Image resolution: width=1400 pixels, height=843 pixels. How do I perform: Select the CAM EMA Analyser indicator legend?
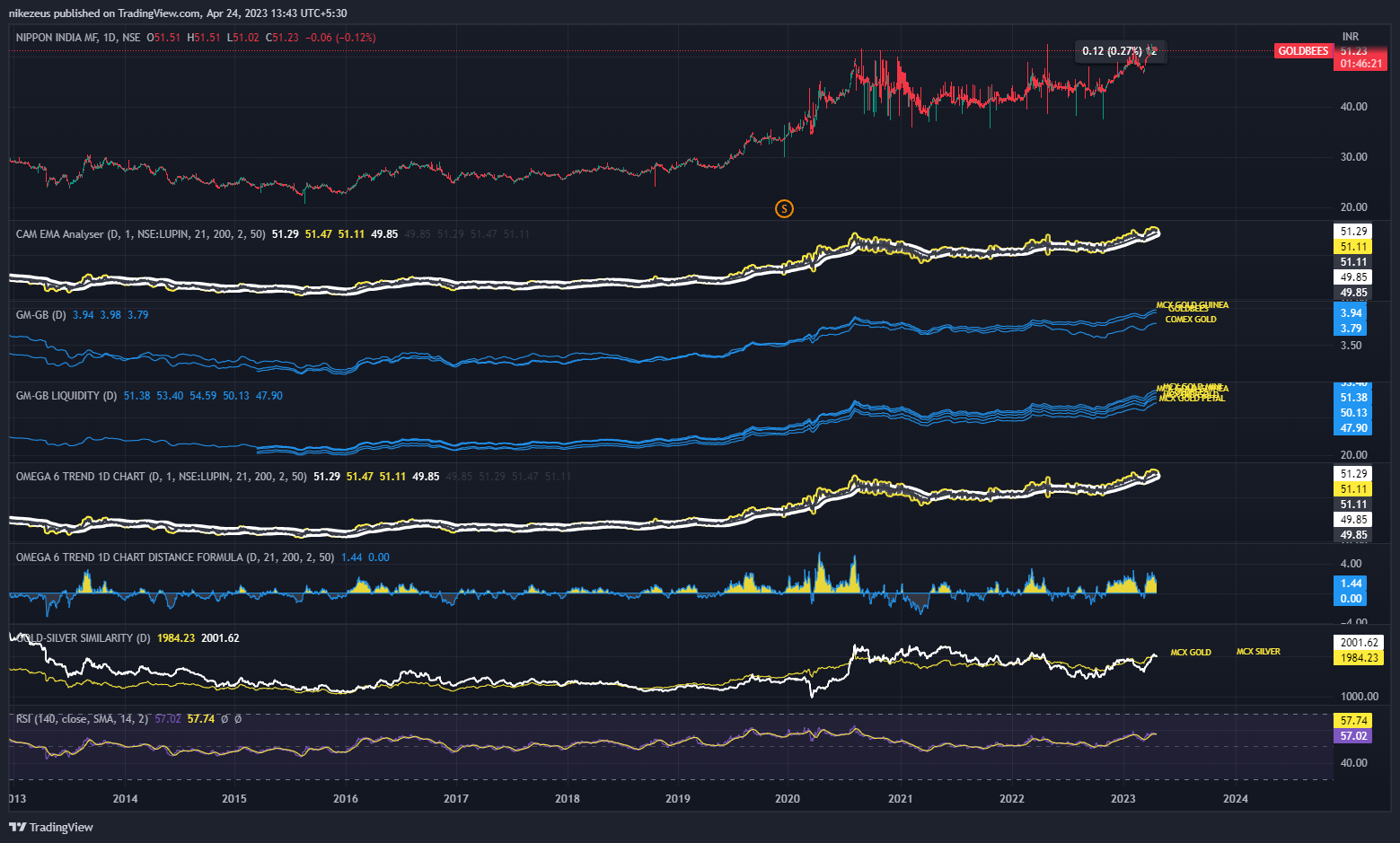click(140, 234)
